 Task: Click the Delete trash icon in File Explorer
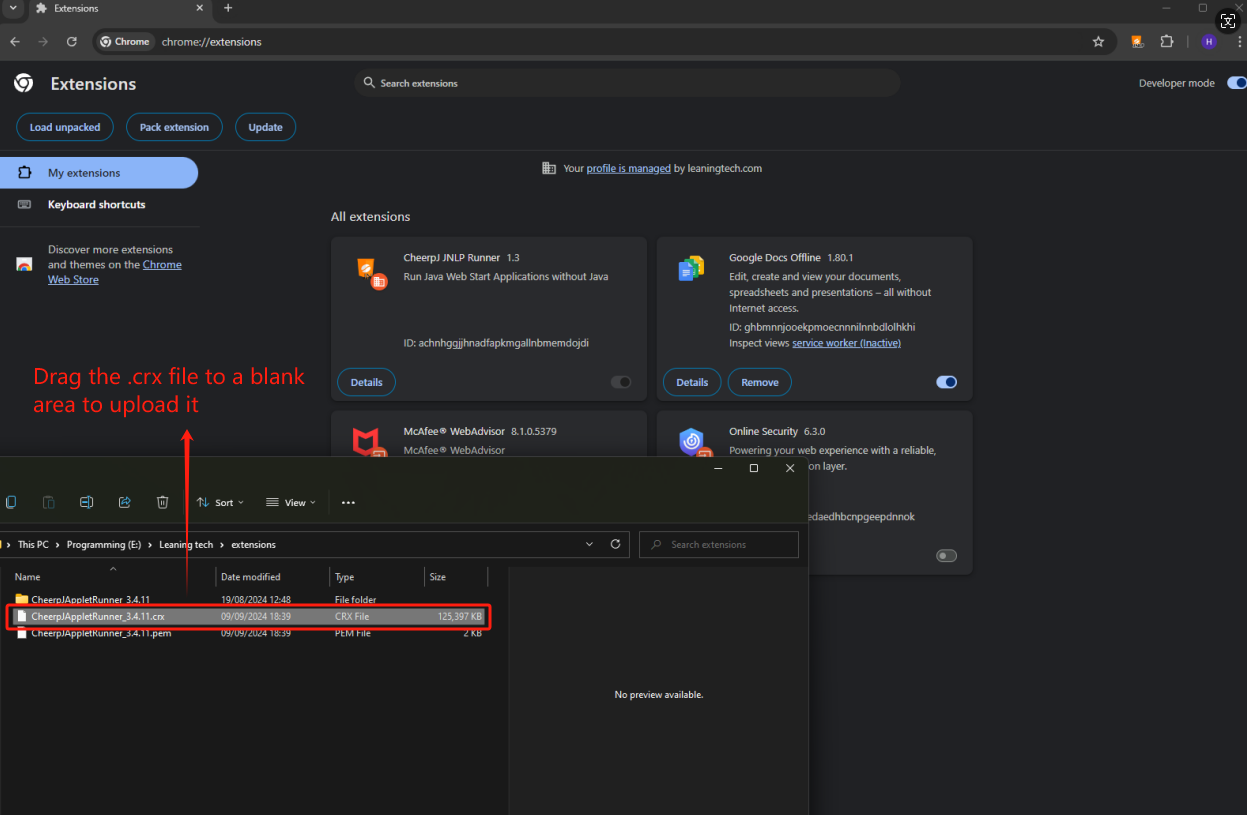click(x=163, y=502)
